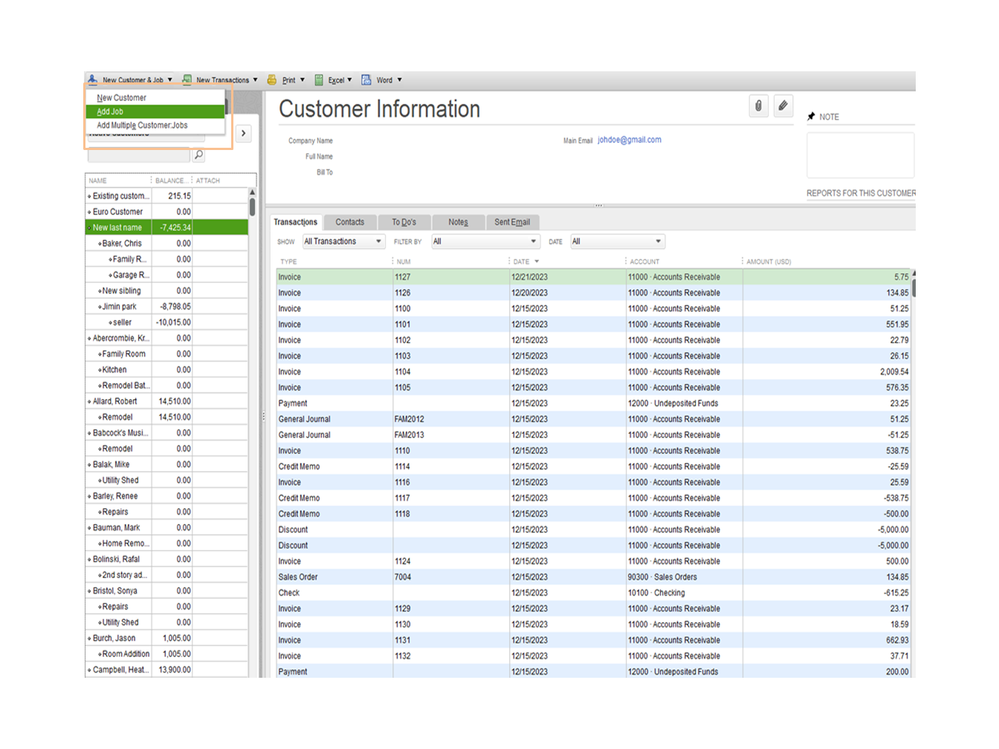Click inside the Note text box
The width and height of the screenshot is (999, 749).
click(860, 155)
